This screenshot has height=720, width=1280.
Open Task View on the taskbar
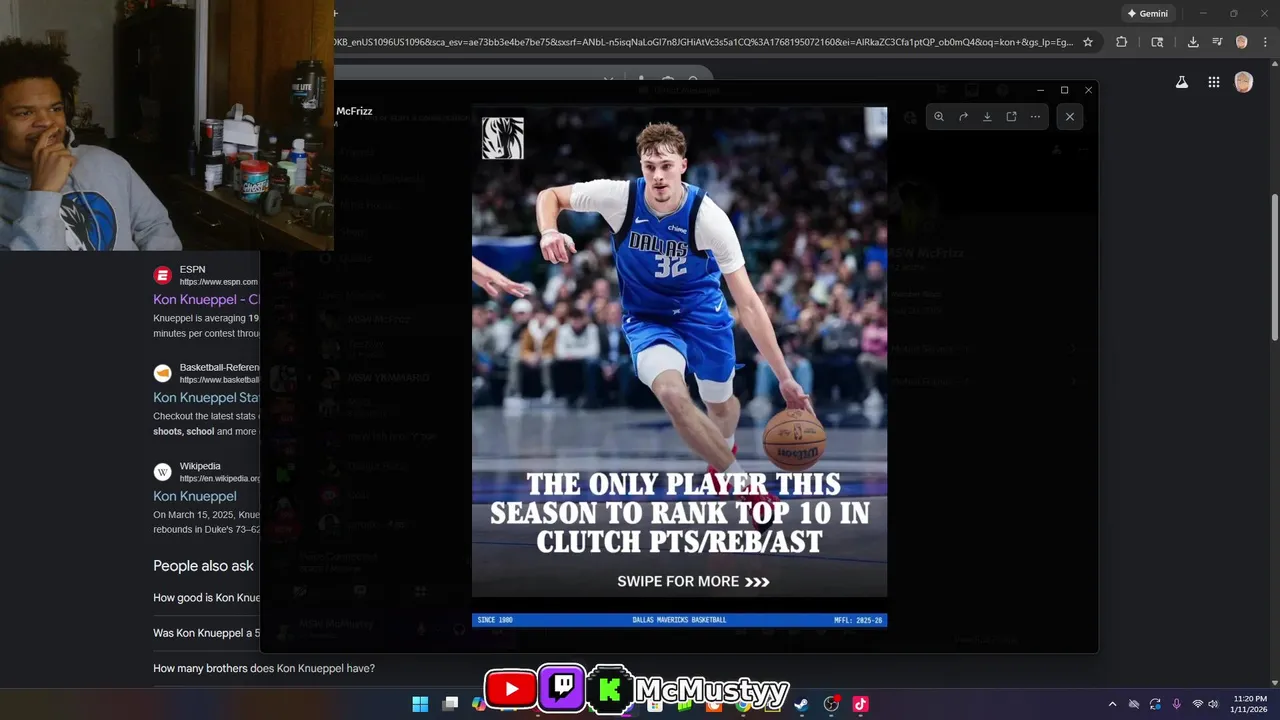pos(451,704)
